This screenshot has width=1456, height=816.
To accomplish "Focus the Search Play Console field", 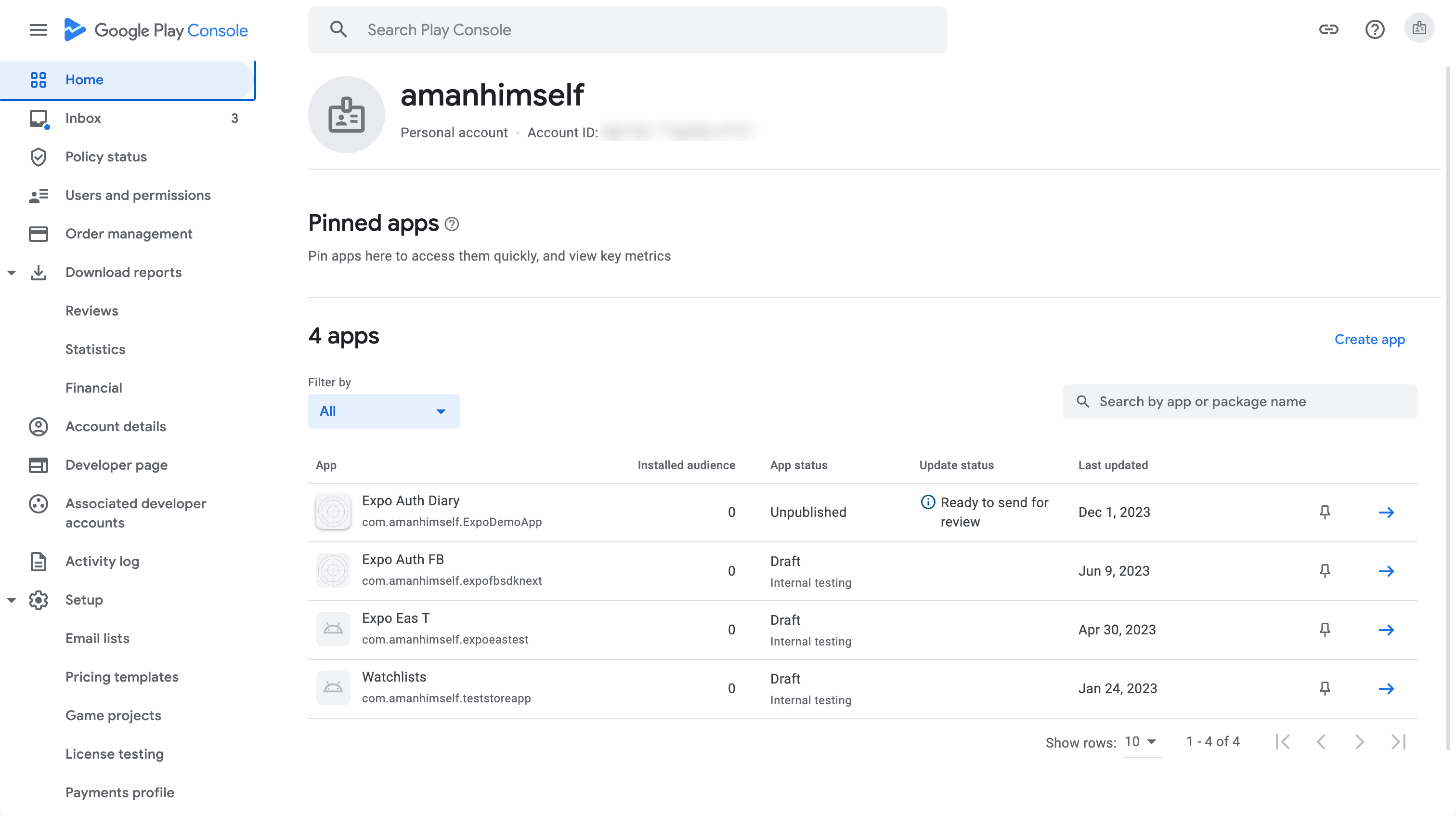I will [627, 30].
